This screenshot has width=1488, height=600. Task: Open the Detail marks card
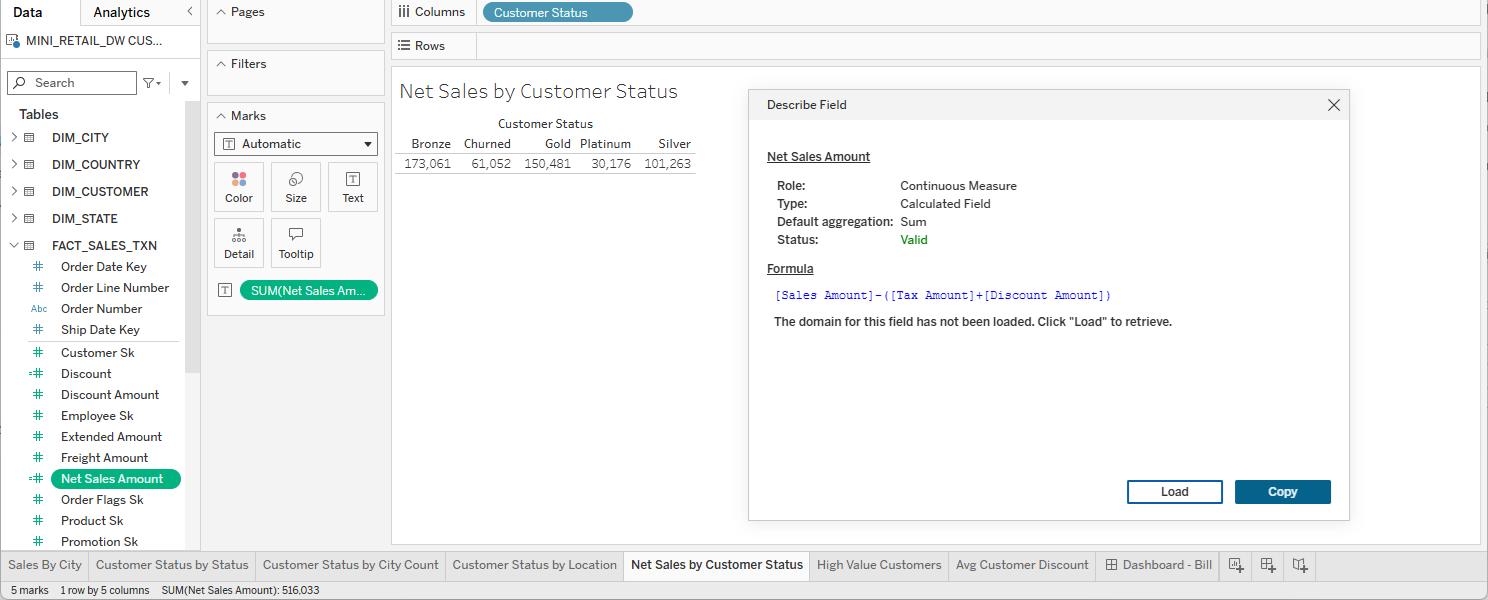239,243
